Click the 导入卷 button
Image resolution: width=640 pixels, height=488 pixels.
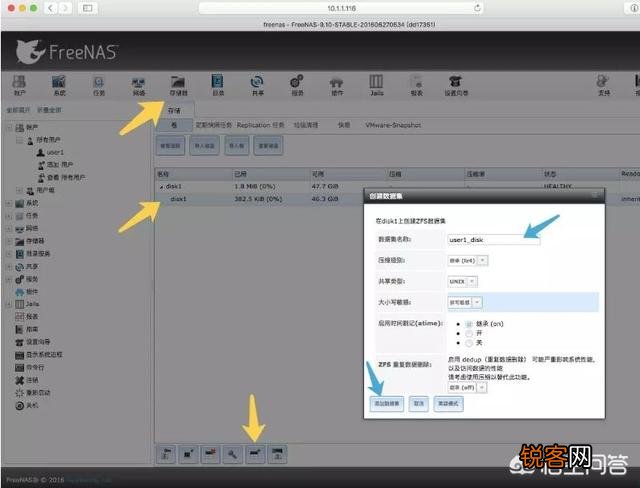(x=236, y=146)
